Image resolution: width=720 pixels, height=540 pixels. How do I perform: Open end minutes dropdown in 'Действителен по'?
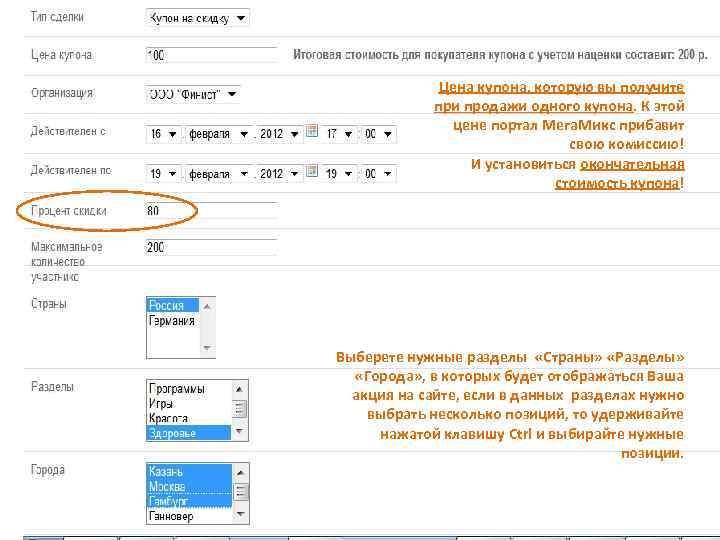(x=378, y=174)
